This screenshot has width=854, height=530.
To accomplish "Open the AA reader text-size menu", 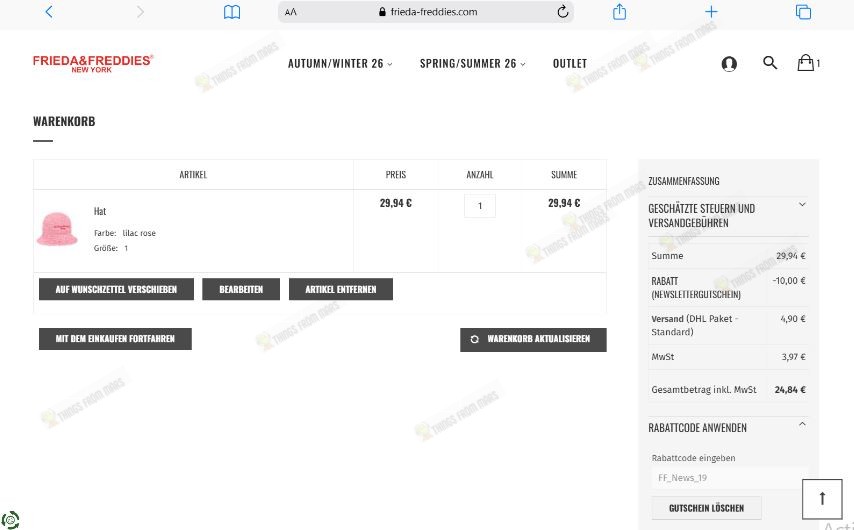I will (x=291, y=12).
